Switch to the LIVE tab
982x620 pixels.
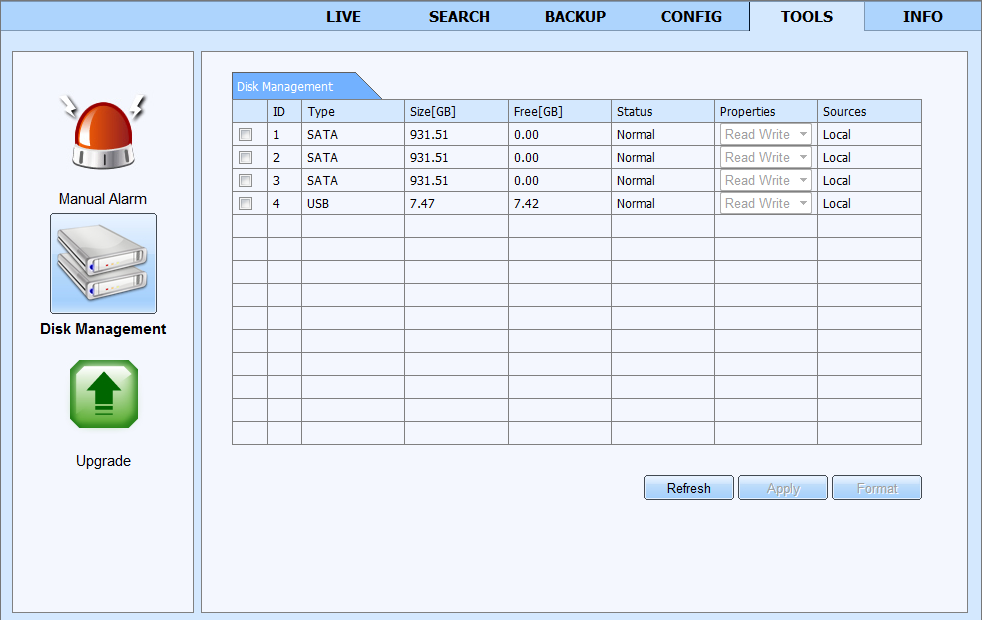[x=343, y=17]
